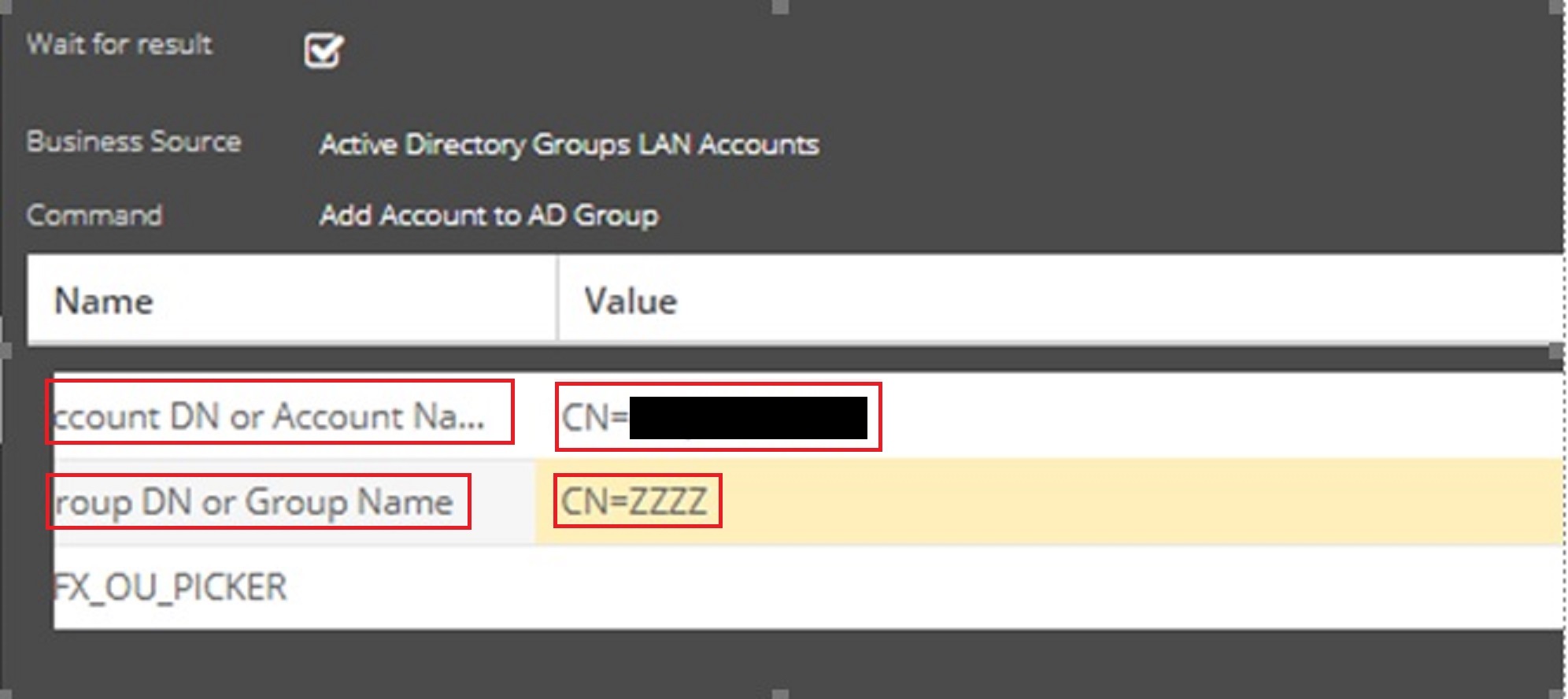
Task: Click the bottom center resize handle
Action: point(780,694)
